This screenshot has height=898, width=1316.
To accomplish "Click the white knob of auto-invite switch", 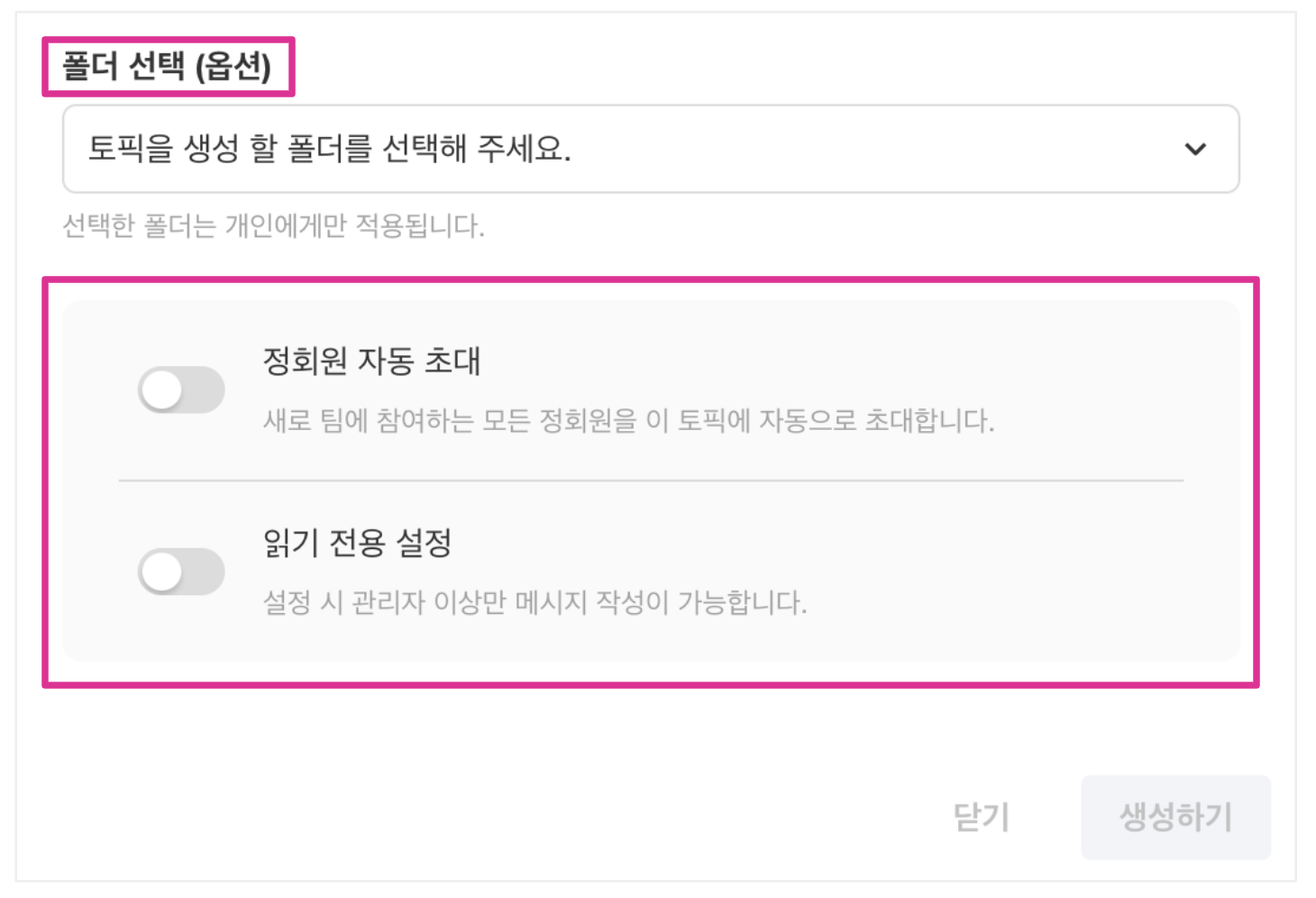I will 162,390.
